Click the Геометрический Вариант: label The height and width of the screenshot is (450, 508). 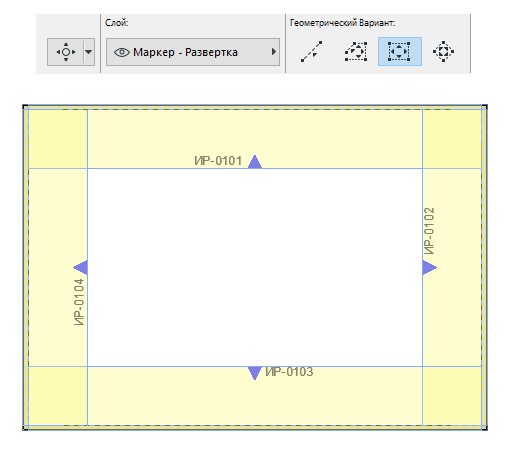pyautogui.click(x=342, y=23)
